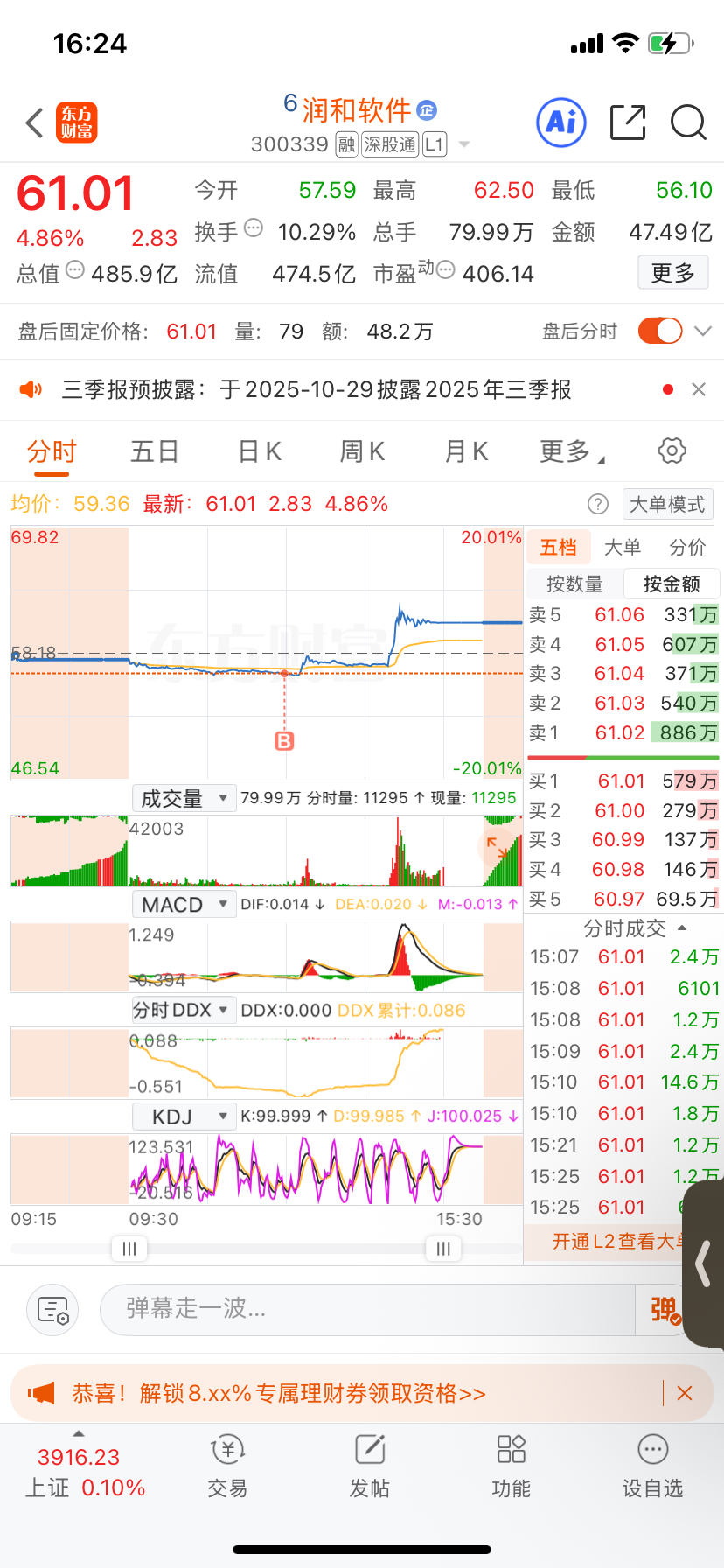Expand the volume chart fullscreen arrow

point(496,847)
